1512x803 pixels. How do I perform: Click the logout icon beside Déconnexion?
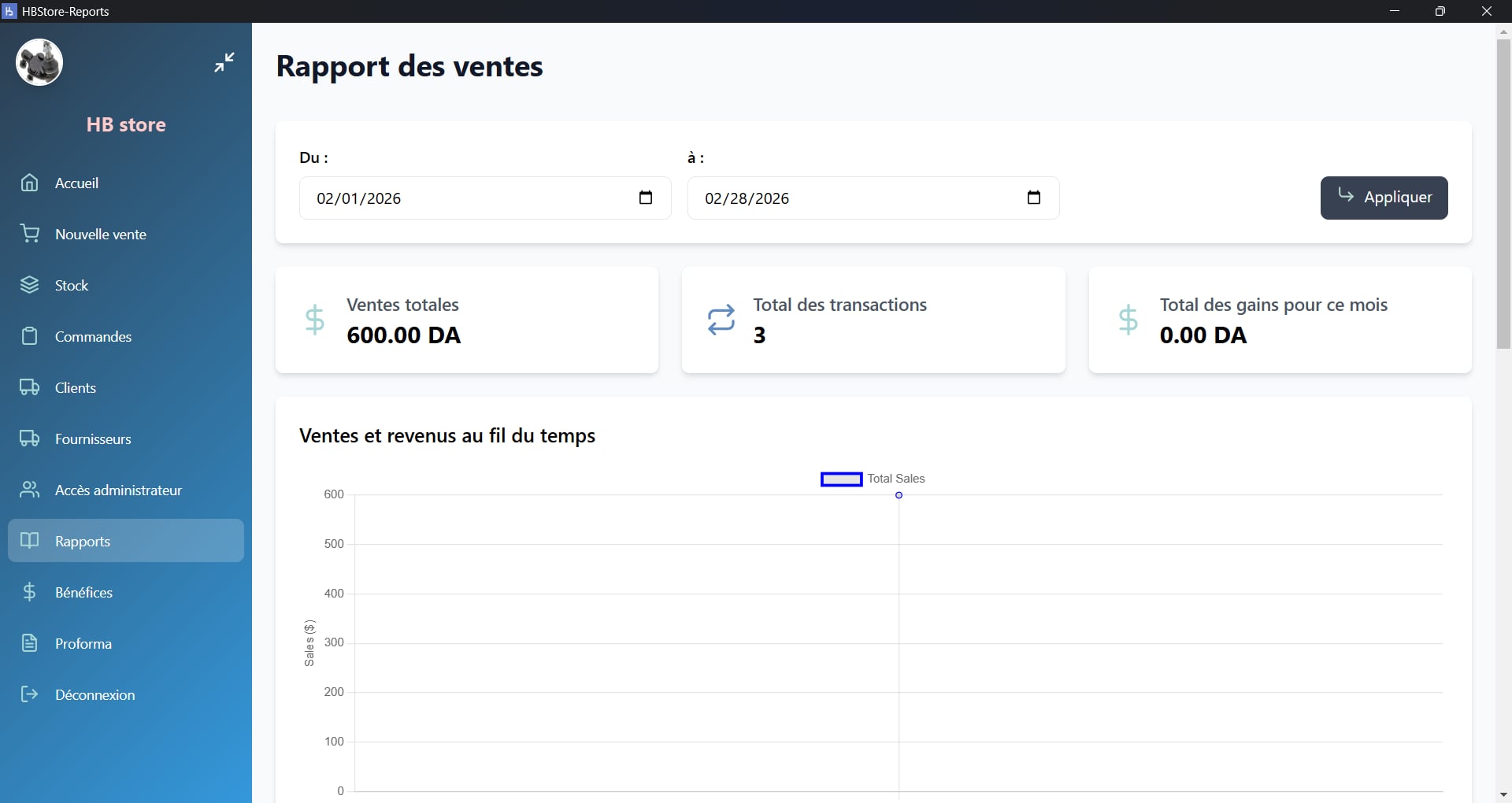29,694
